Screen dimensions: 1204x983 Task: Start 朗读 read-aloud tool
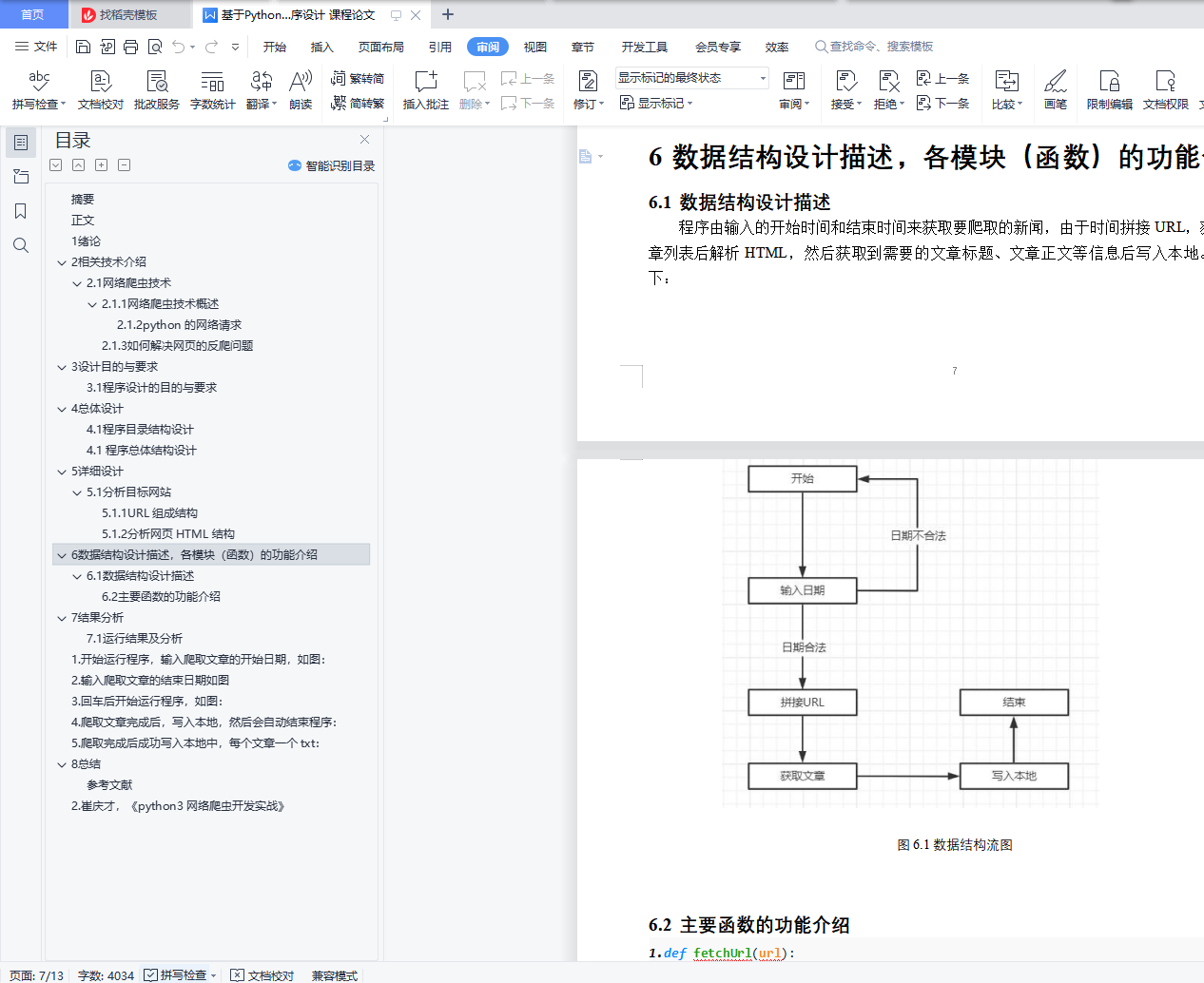click(x=301, y=91)
